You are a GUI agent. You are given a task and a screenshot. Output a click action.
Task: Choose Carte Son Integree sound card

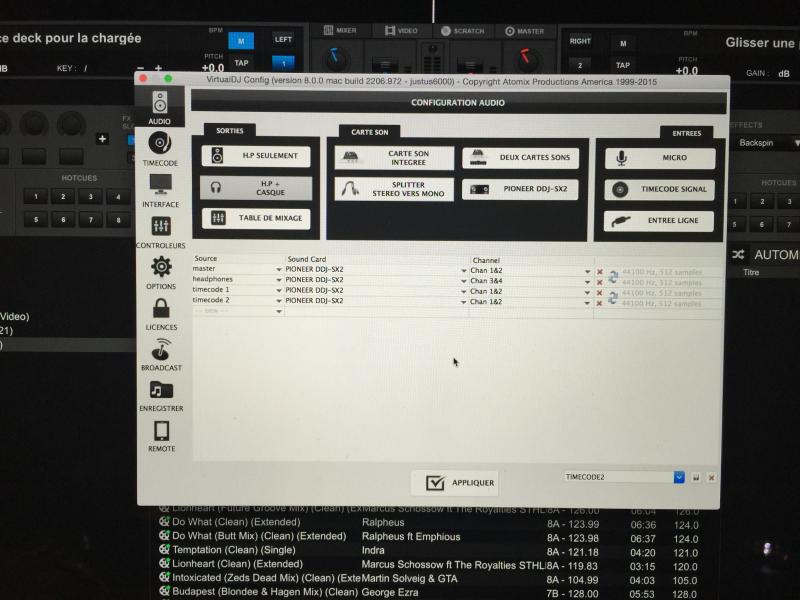coord(394,158)
